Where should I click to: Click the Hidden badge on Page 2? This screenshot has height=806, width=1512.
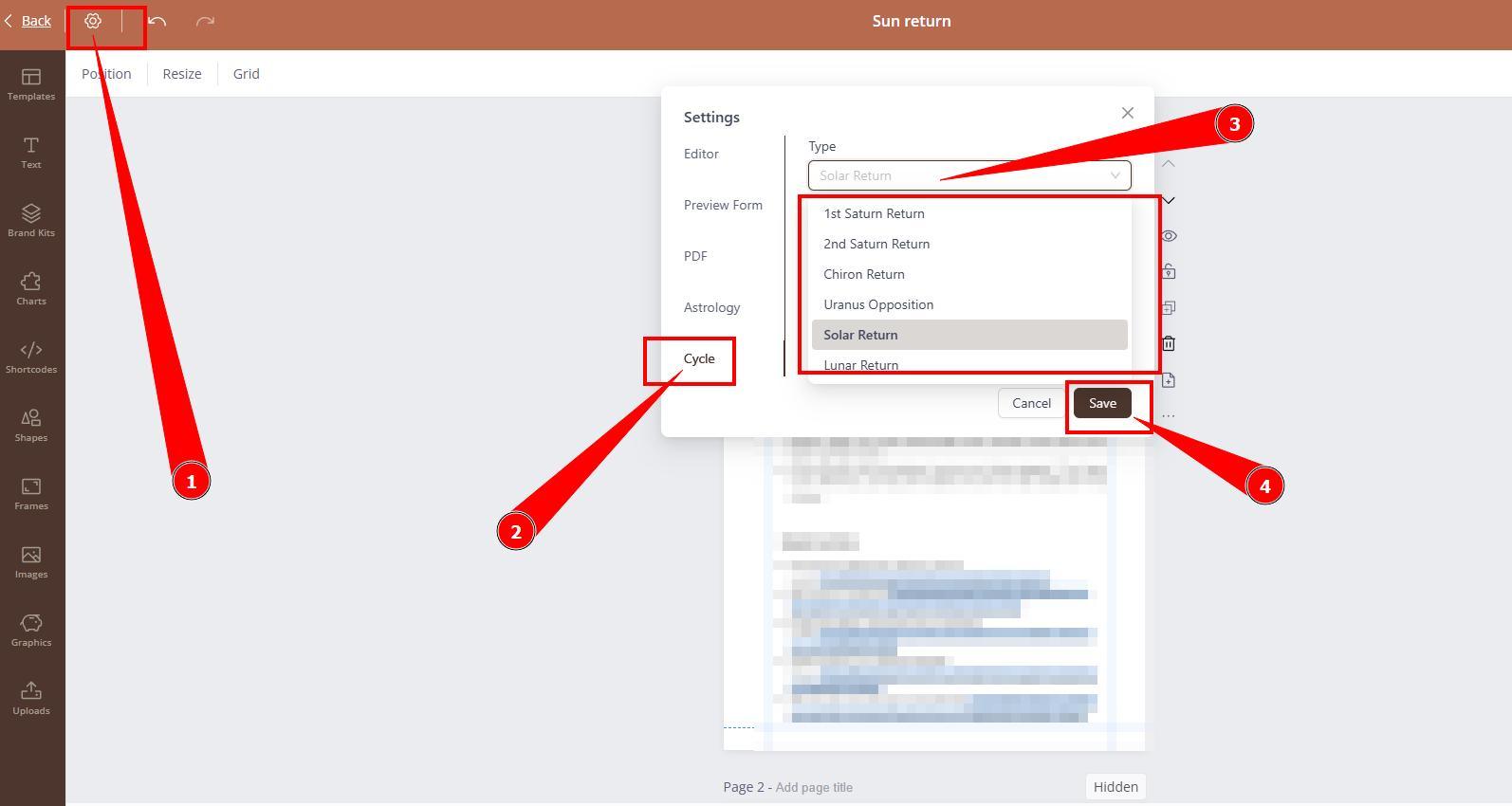coord(1115,787)
